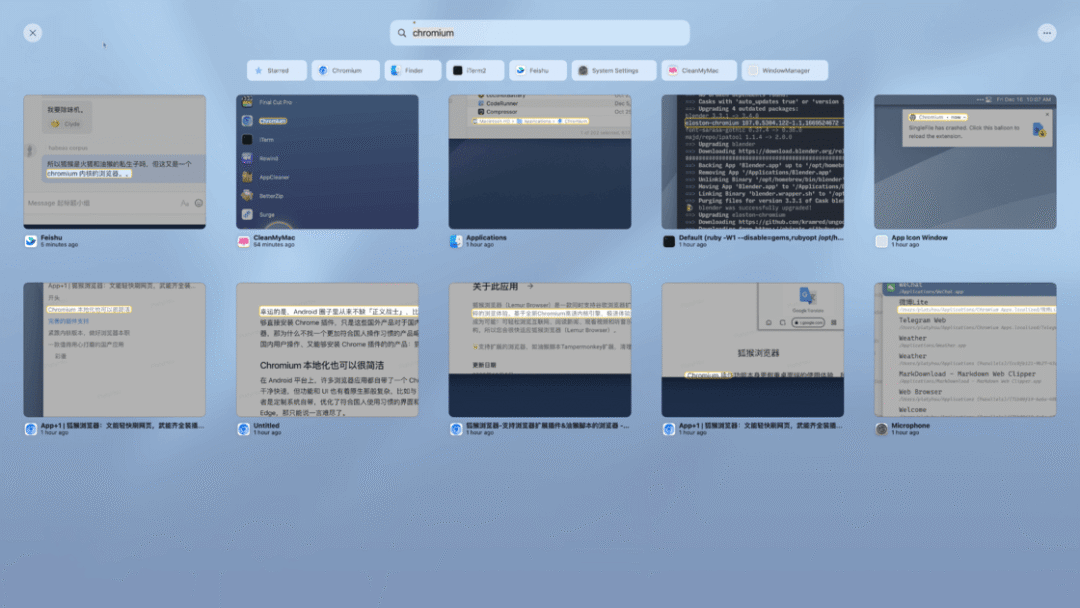Select the "狐猴浏览器-支持浏览器扩展" result title
Screen dimensions: 1080x608
(x=548, y=426)
